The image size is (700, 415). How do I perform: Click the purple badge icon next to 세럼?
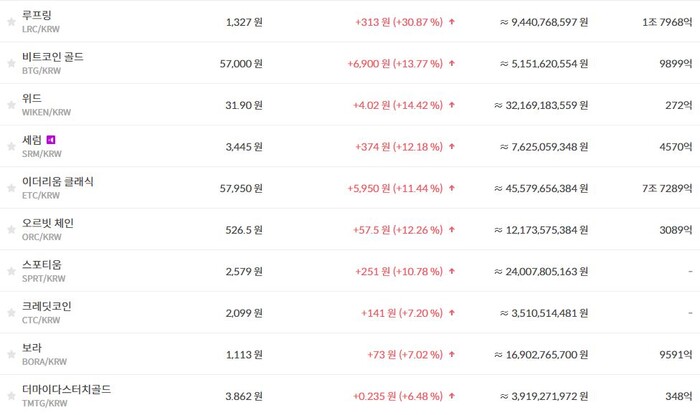click(51, 140)
